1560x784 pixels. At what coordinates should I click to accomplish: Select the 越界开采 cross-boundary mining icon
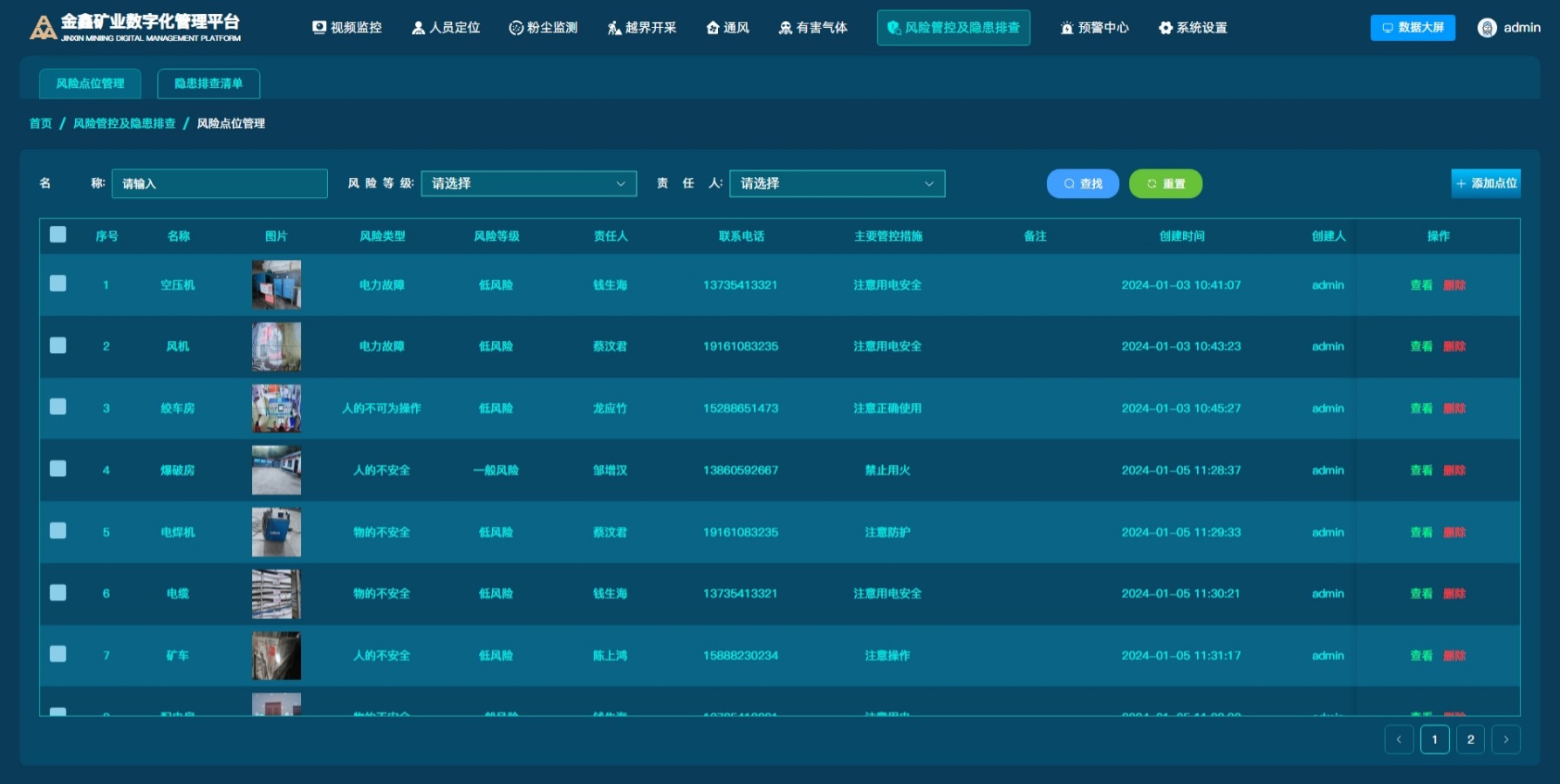click(614, 28)
